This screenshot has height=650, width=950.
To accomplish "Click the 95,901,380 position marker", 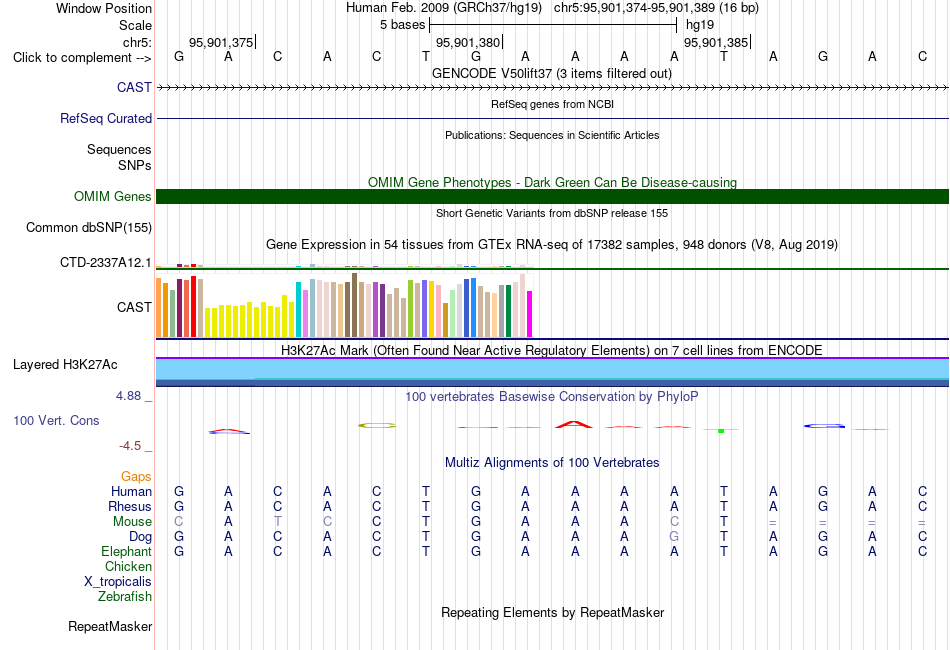I will tap(468, 42).
